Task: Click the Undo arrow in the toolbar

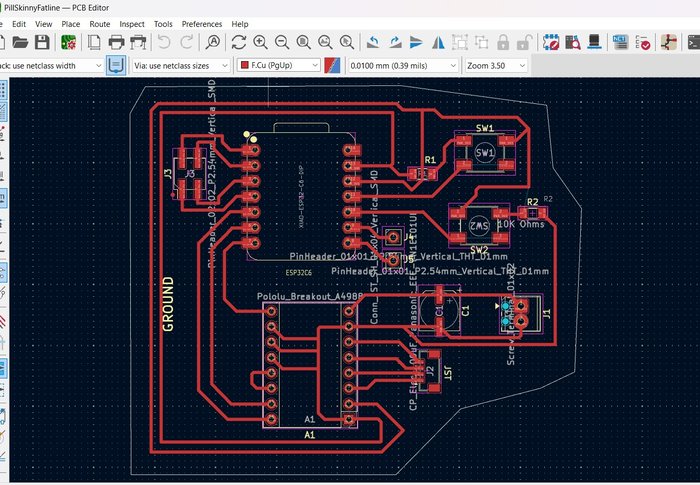Action: pos(164,42)
